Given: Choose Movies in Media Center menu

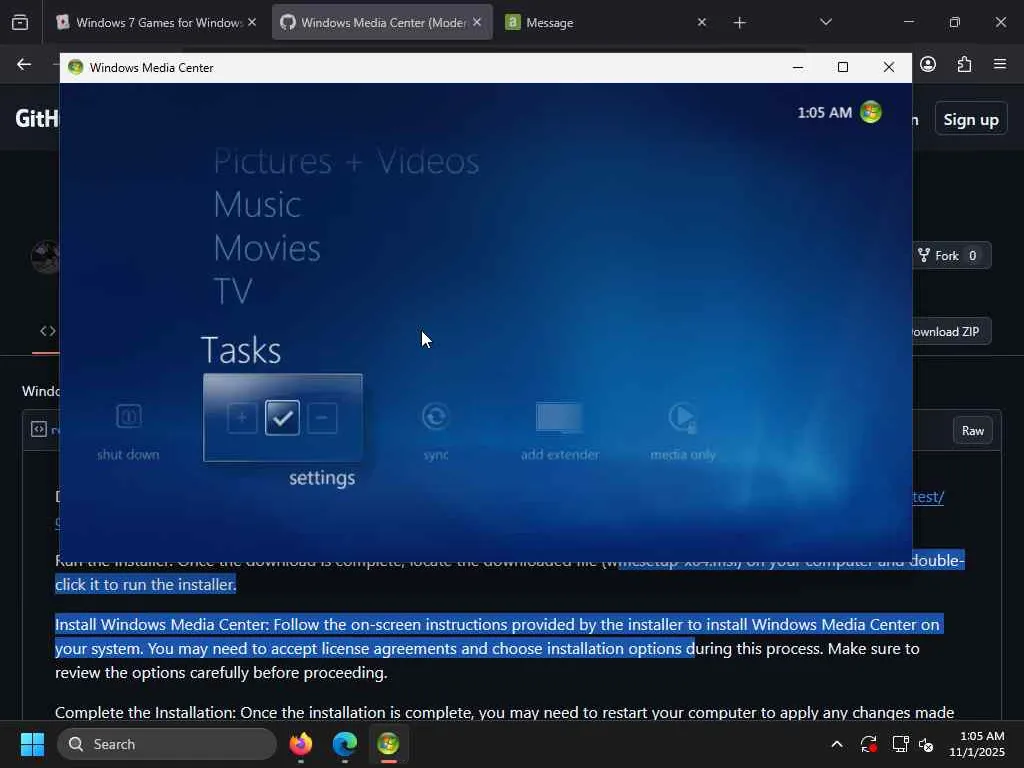Looking at the screenshot, I should 266,248.
